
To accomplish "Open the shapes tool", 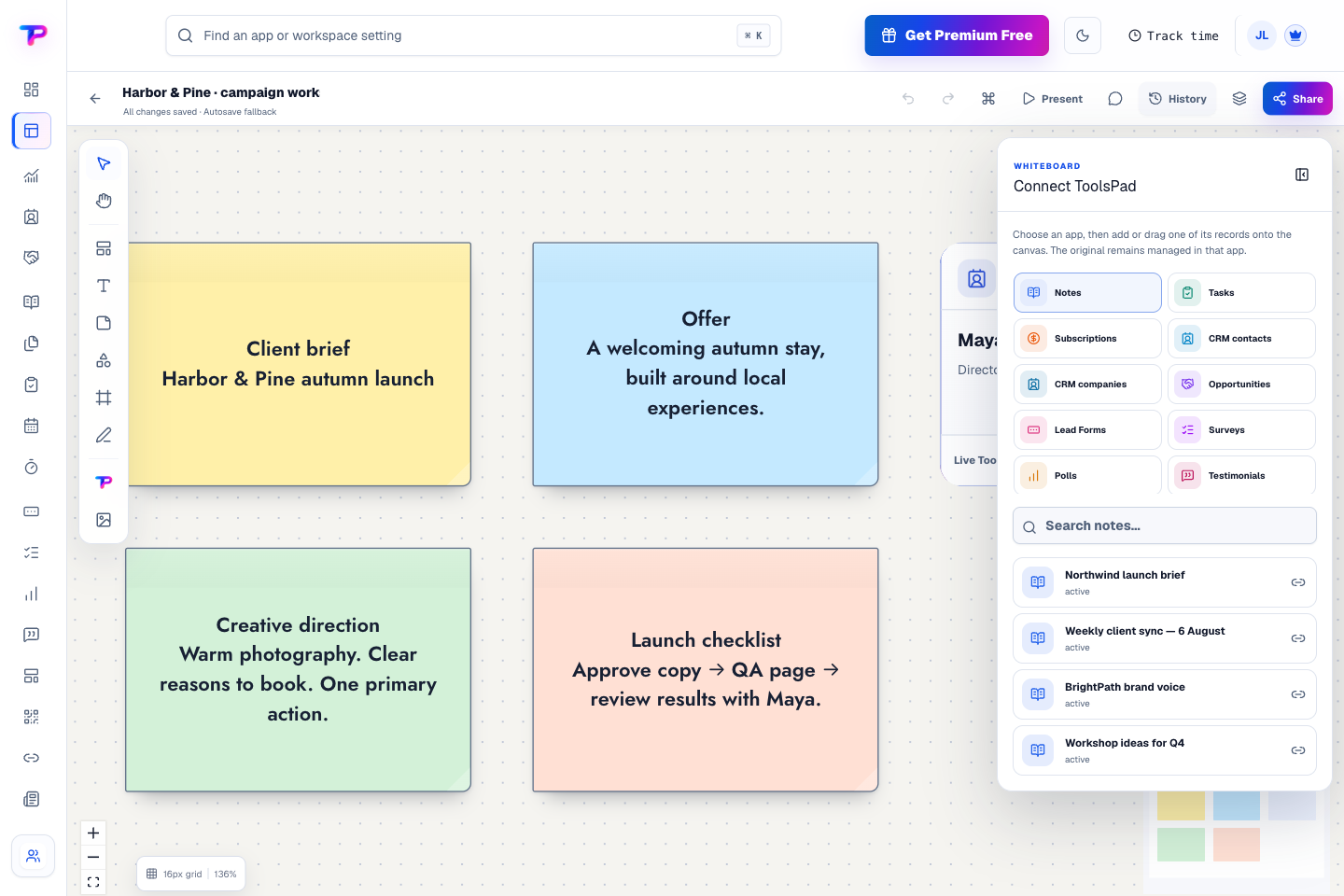I will pyautogui.click(x=104, y=360).
